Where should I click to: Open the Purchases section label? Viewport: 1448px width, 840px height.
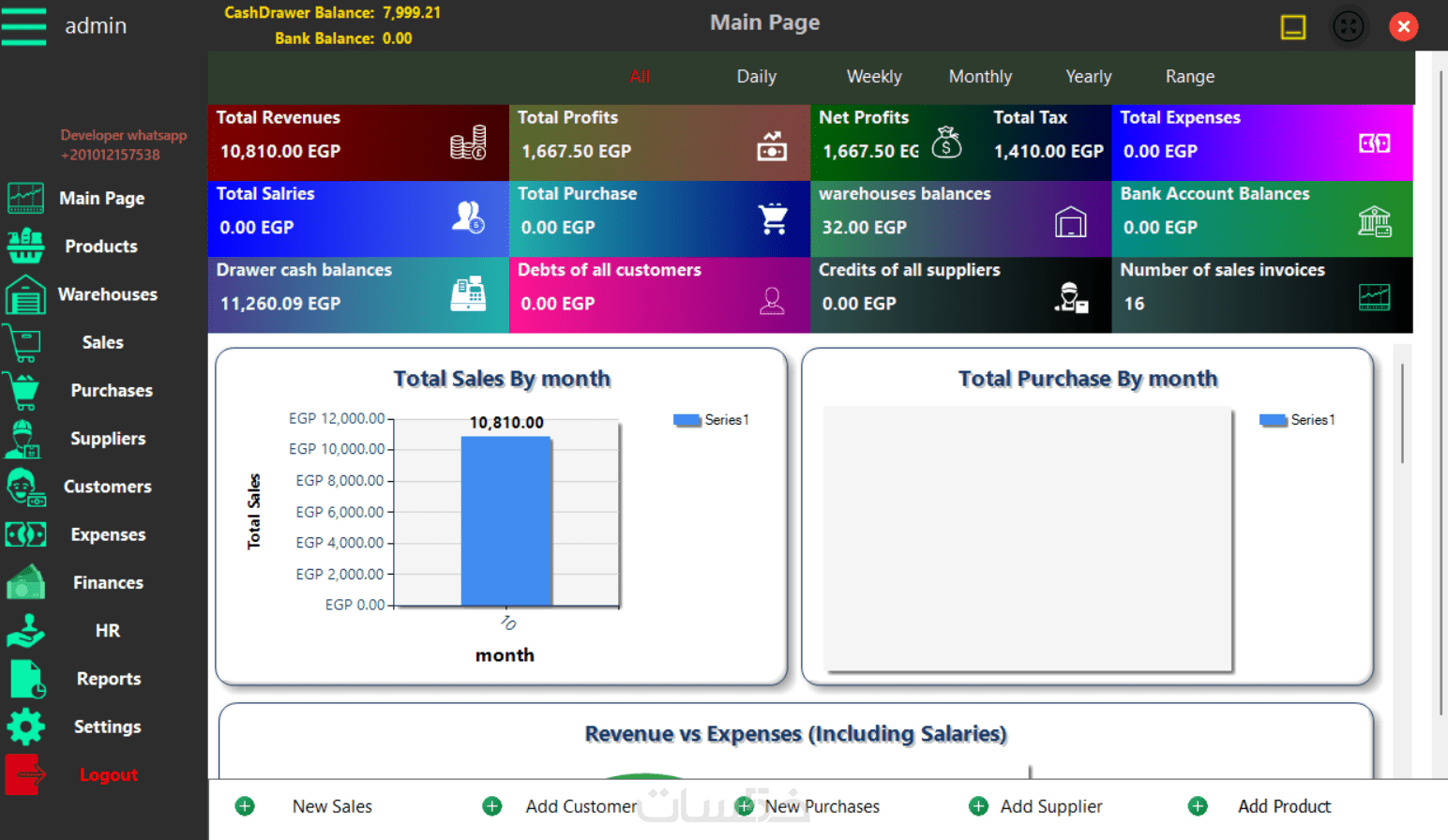coord(112,390)
